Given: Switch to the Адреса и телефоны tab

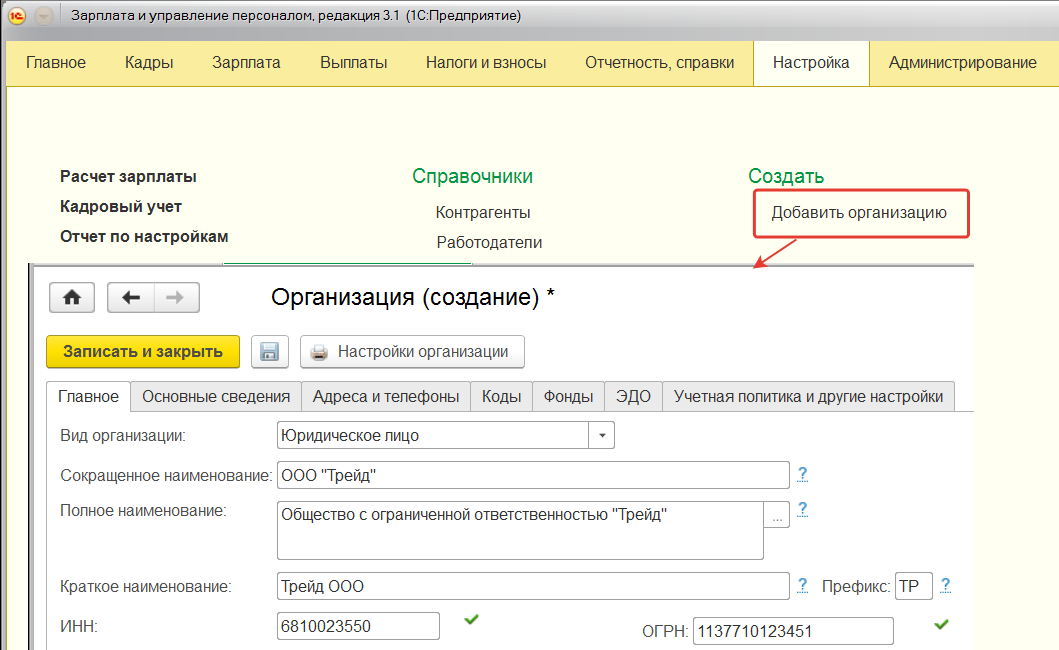Looking at the screenshot, I should [386, 396].
